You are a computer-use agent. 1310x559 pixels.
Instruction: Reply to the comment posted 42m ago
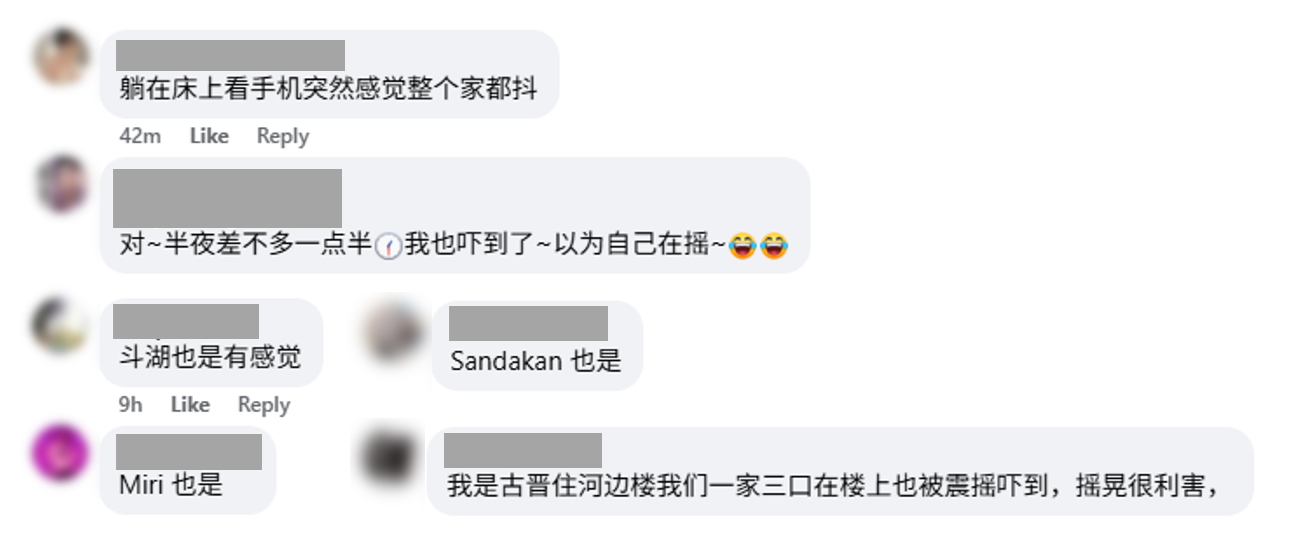click(283, 136)
